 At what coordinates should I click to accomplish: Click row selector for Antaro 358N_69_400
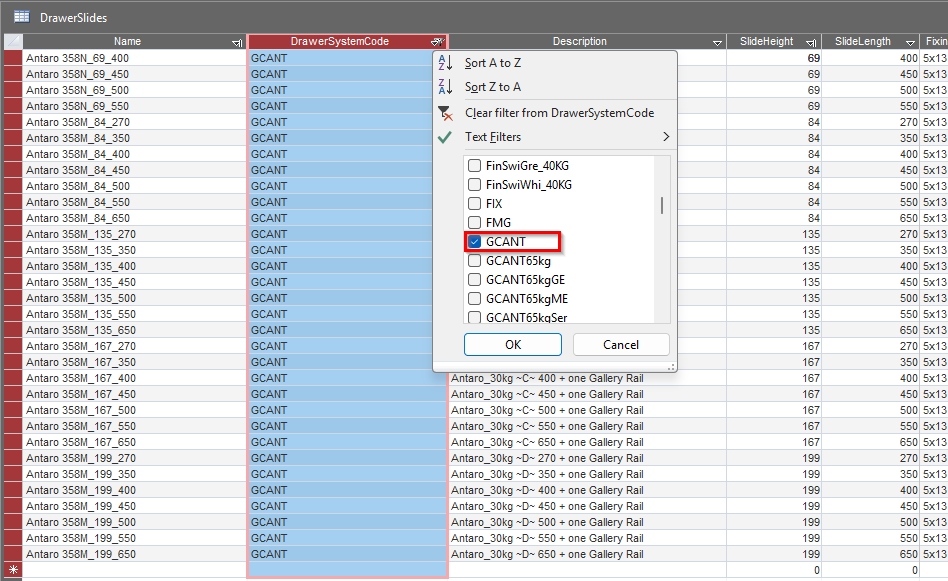13,58
